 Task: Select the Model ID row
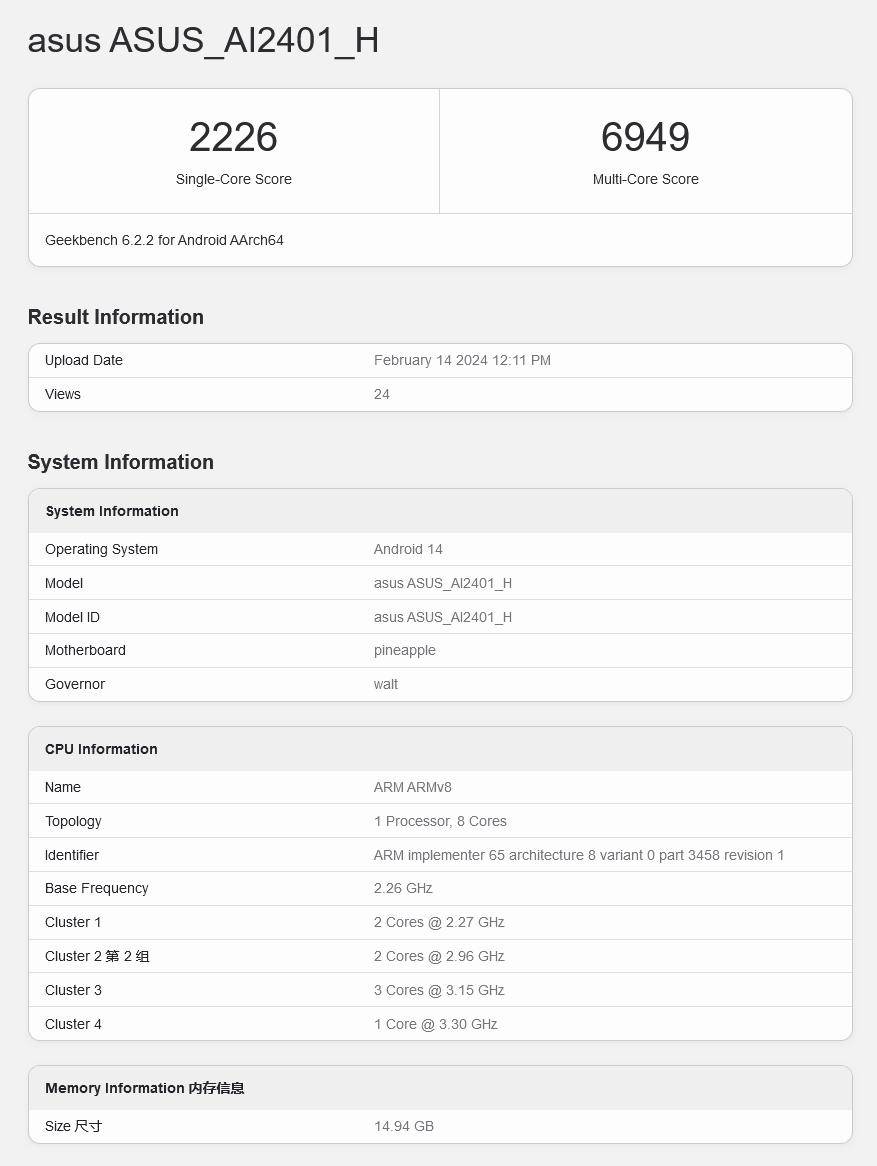click(x=440, y=617)
